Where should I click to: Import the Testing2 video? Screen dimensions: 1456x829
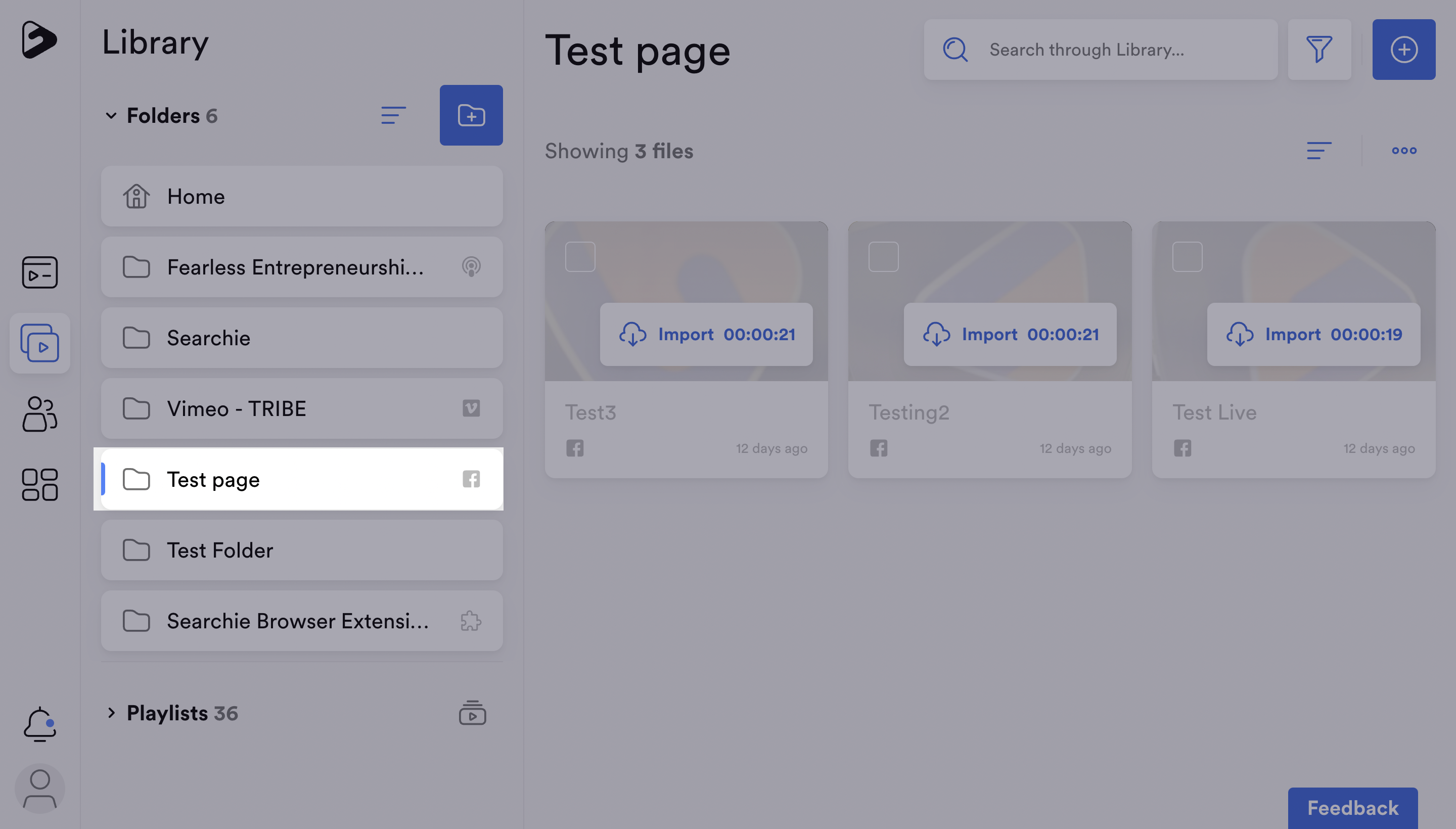1010,334
